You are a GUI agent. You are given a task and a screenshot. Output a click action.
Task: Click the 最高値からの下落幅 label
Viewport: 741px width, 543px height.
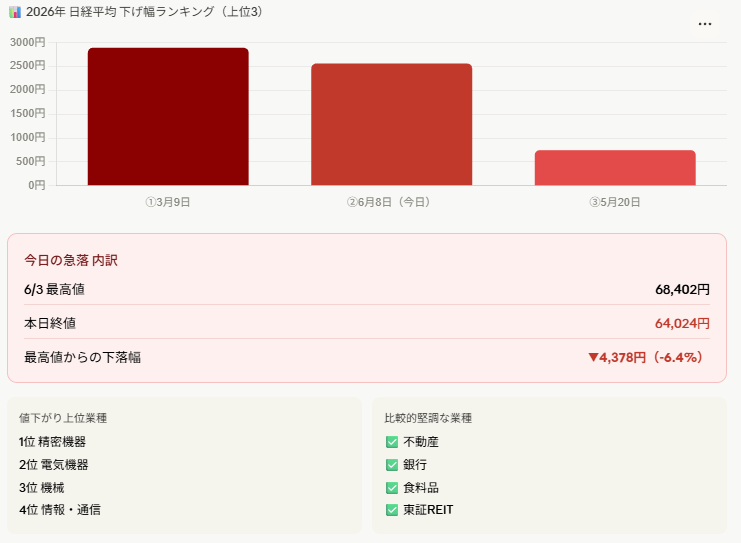(x=83, y=357)
